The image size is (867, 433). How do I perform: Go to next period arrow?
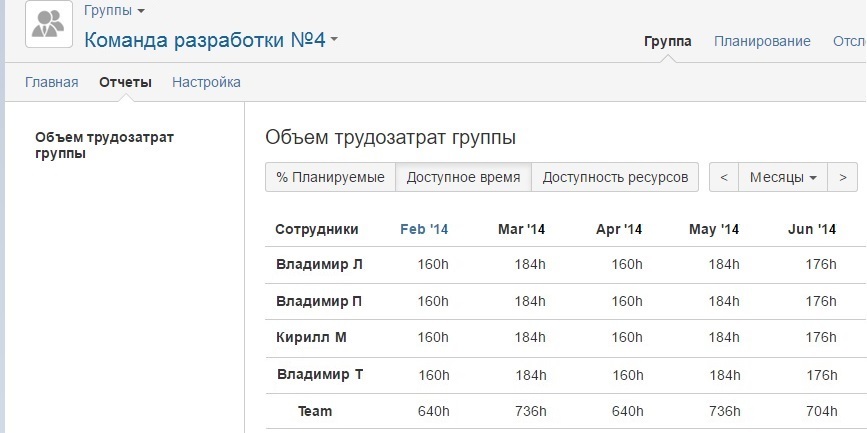pos(843,177)
